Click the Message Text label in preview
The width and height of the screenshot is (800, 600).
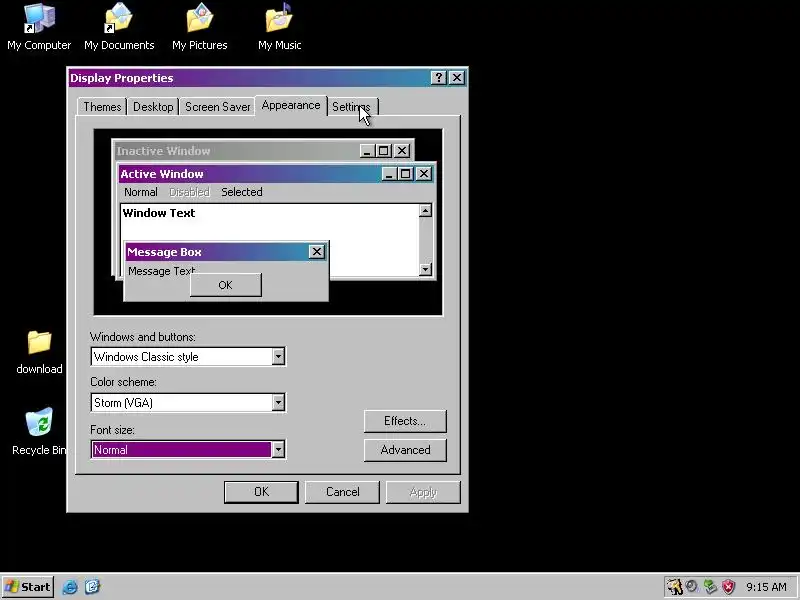161,271
